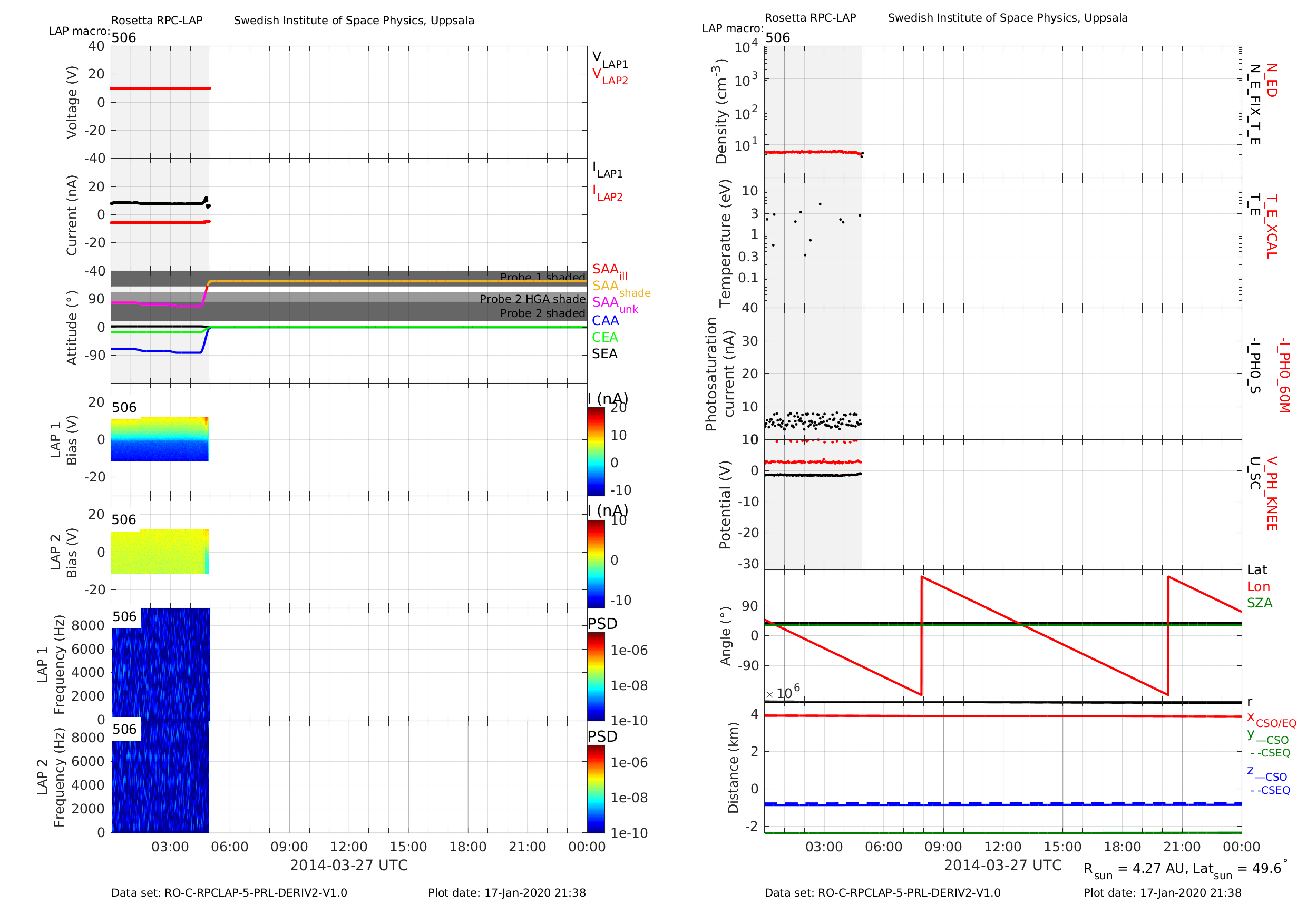This screenshot has height=924, width=1307.
Task: Click the 'Distance (km)' axis label
Action: point(733,768)
